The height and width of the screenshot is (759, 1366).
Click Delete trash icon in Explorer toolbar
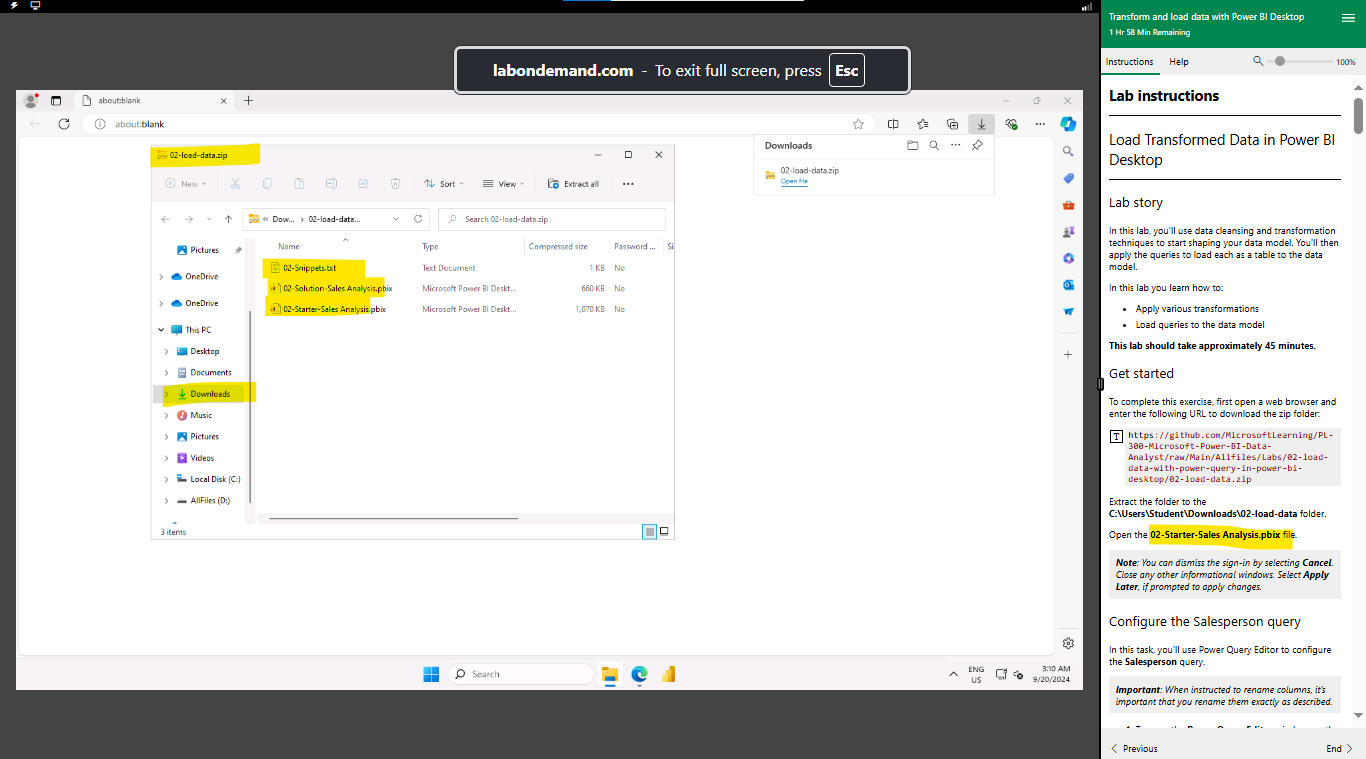click(395, 184)
